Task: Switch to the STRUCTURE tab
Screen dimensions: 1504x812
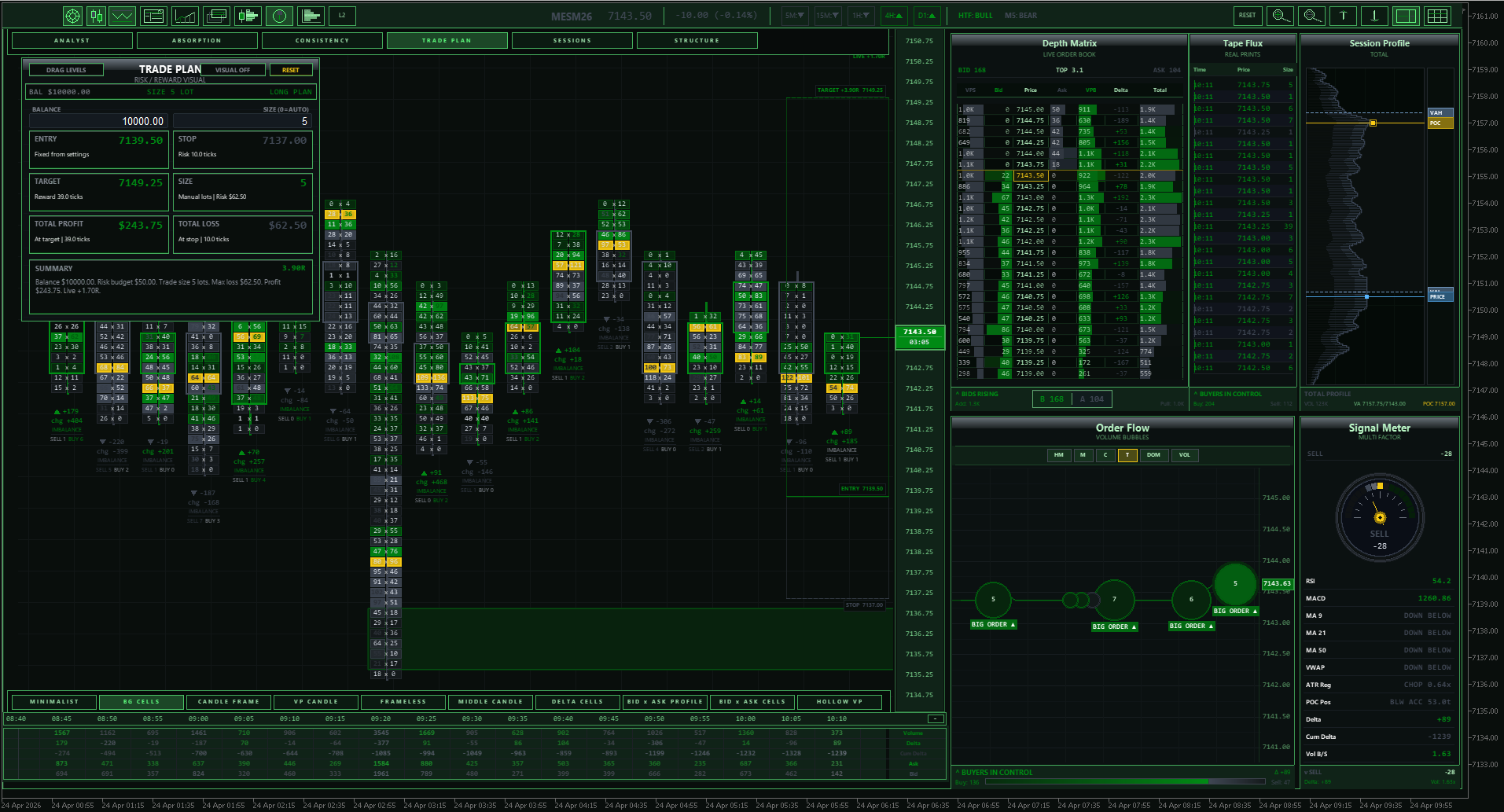Action: 697,40
